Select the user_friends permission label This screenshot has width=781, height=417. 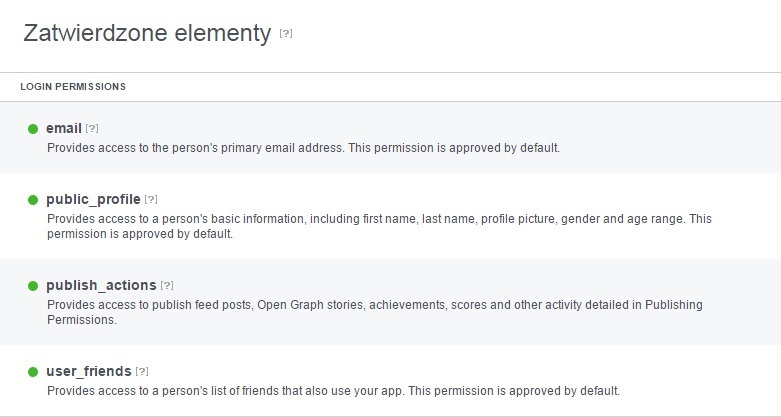[x=88, y=372]
